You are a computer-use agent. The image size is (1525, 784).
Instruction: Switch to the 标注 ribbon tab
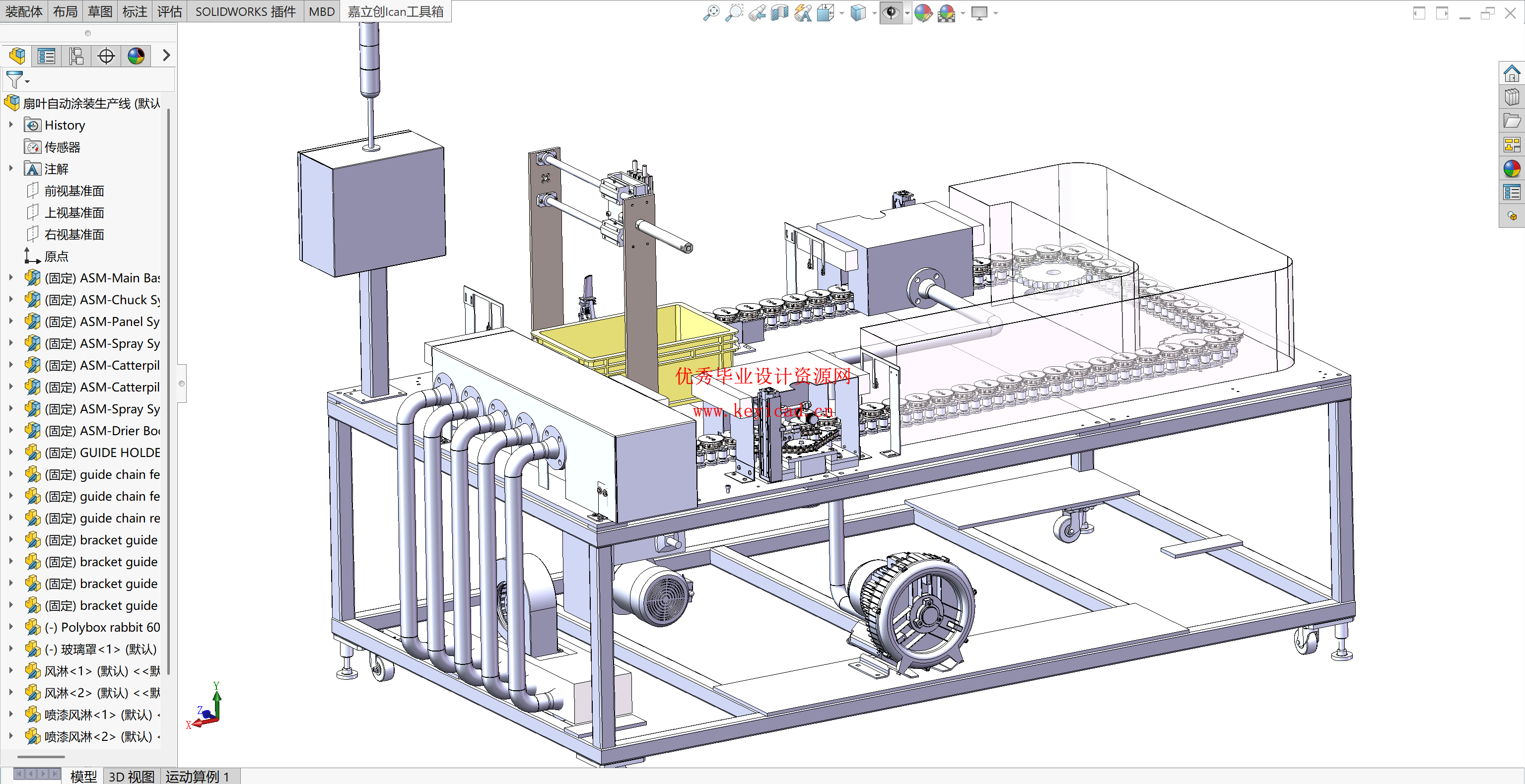click(135, 11)
